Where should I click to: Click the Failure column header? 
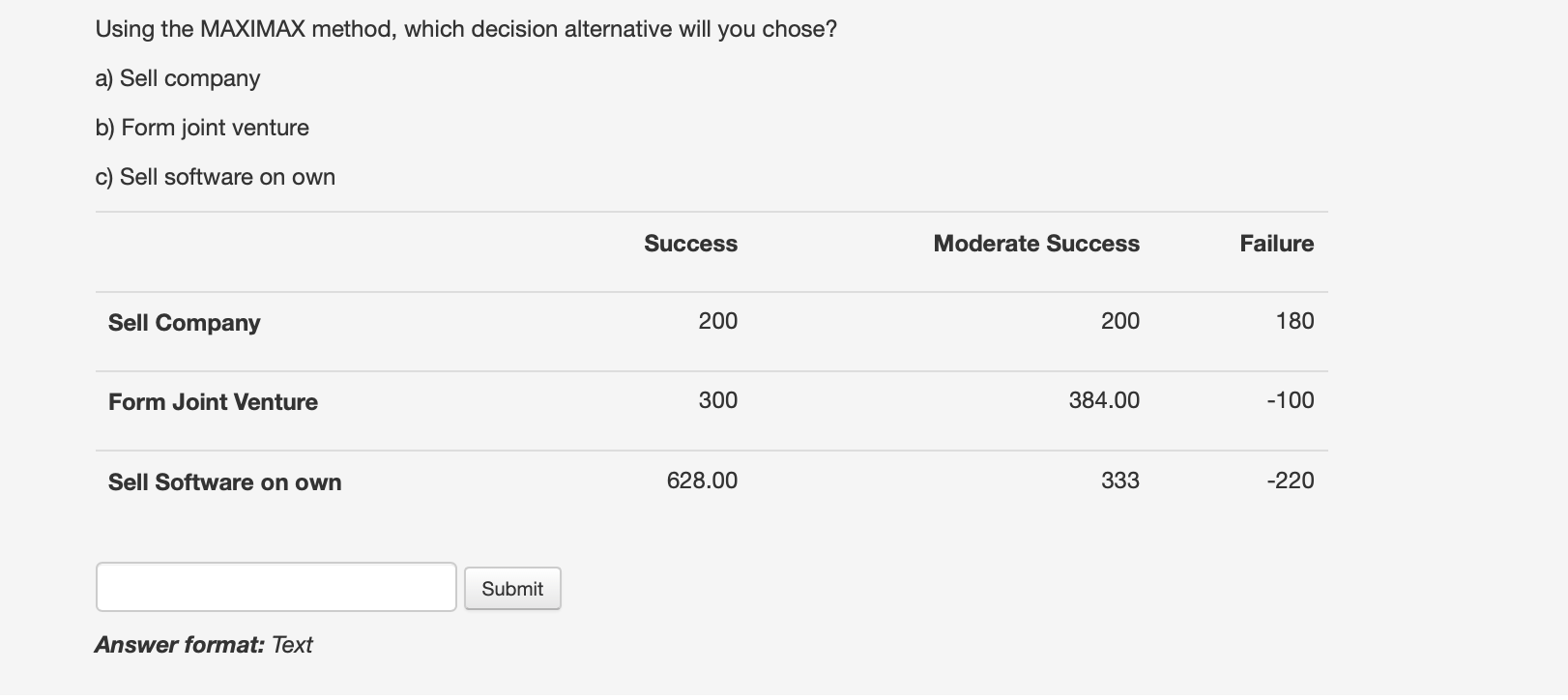click(1276, 244)
